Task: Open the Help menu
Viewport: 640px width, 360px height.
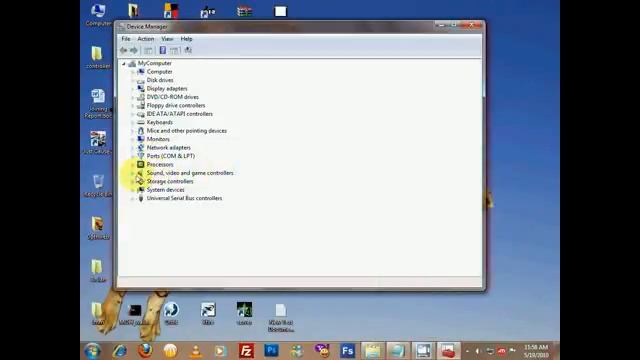Action: [186, 39]
